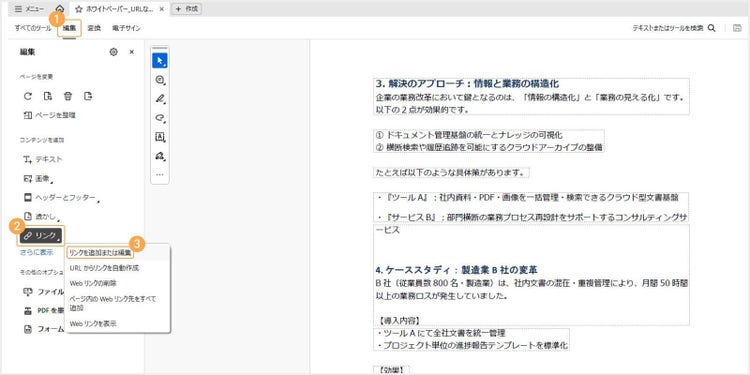Viewport: 750px width, 375px height.
Task: Open the 変換 tab
Action: (x=94, y=28)
